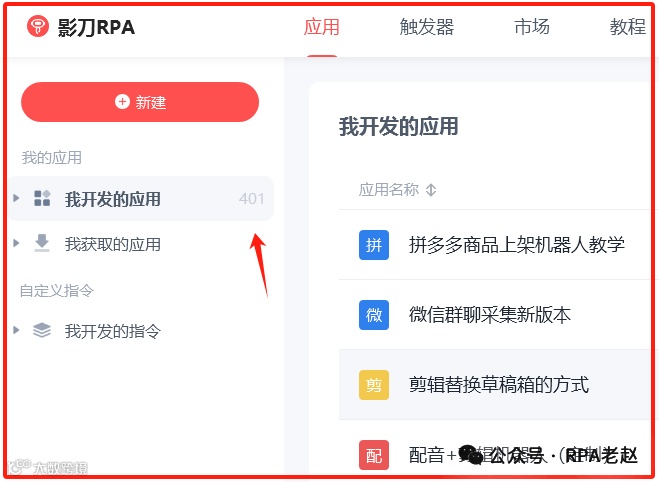Sort by 应用名称 using sort arrows

tap(431, 190)
